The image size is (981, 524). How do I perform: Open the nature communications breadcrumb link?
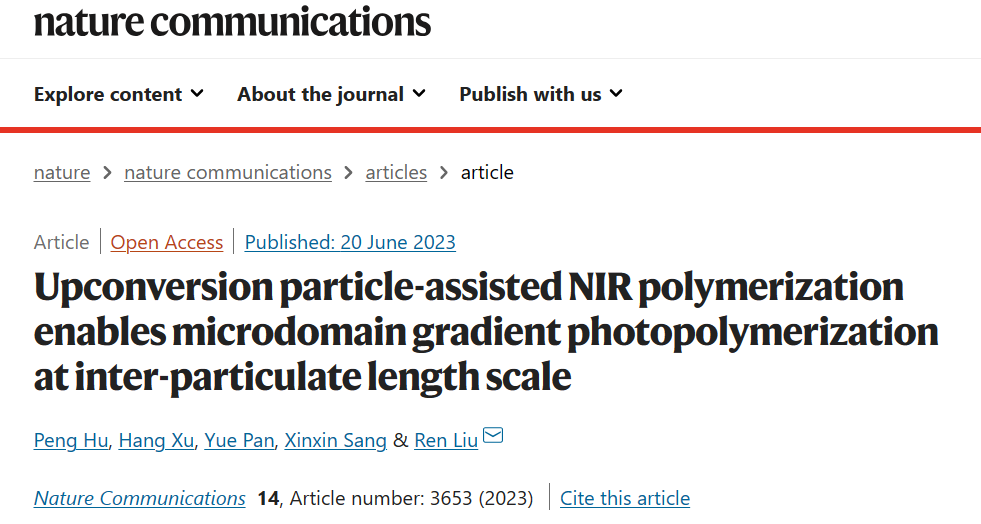coord(228,172)
